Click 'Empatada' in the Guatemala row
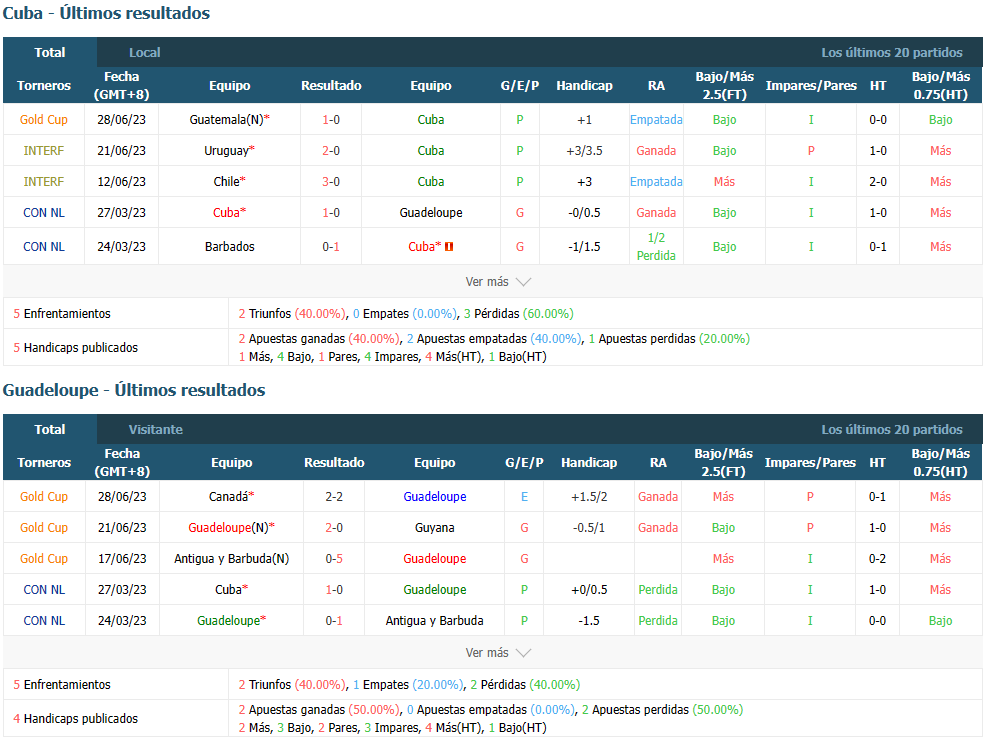The height and width of the screenshot is (740, 988). coord(656,119)
